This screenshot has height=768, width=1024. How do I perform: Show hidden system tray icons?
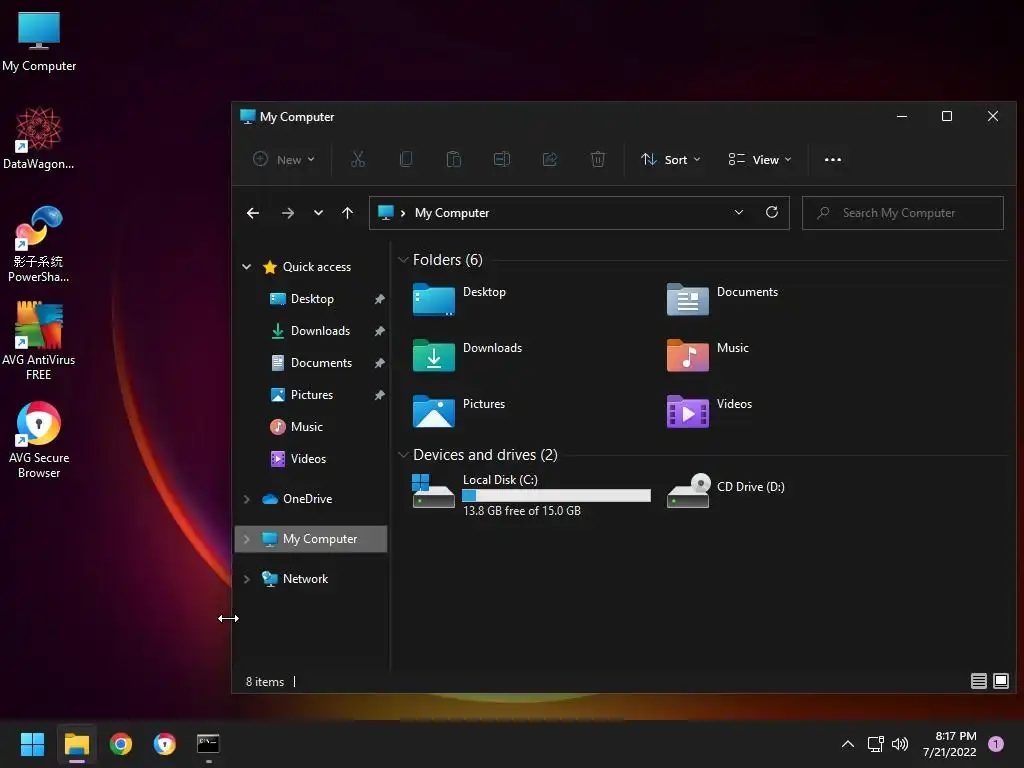pos(848,744)
